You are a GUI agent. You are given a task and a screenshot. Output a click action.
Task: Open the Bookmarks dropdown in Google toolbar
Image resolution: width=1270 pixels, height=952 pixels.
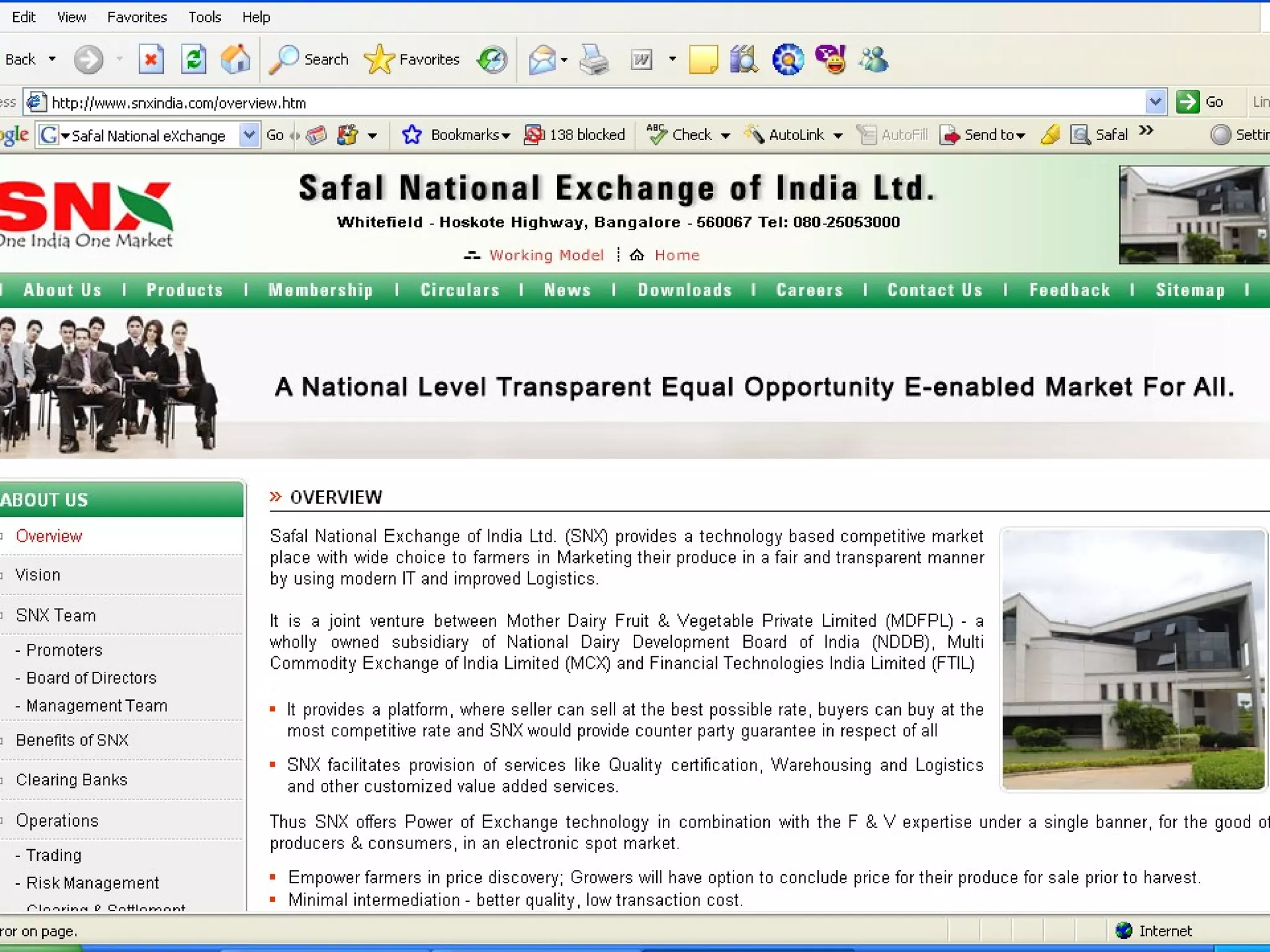point(470,135)
